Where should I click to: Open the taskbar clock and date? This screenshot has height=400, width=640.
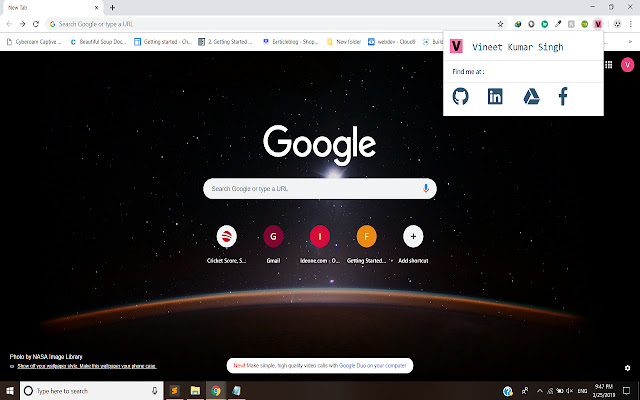pyautogui.click(x=604, y=391)
